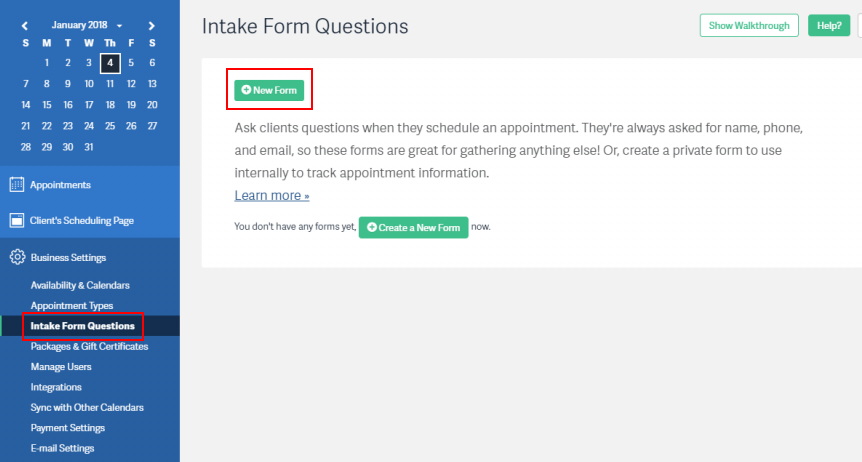The height and width of the screenshot is (462, 862).
Task: Click the Business Settings gear icon
Action: click(17, 257)
